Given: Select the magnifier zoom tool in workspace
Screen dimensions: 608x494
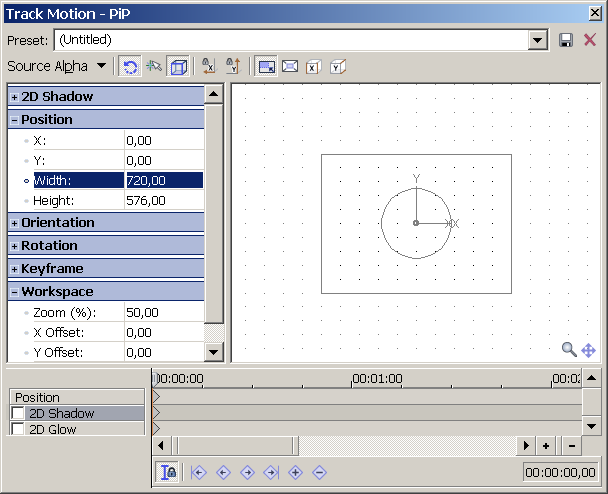Looking at the screenshot, I should tap(569, 349).
